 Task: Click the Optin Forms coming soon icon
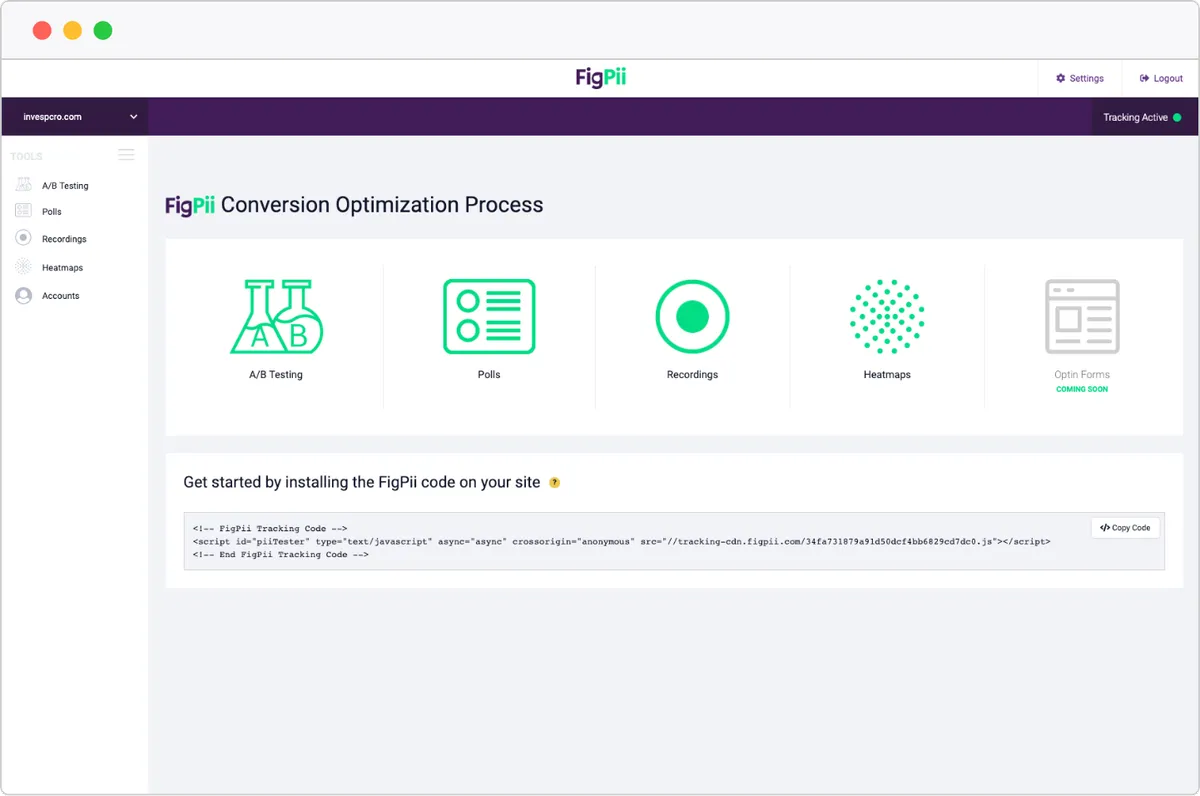(1082, 317)
